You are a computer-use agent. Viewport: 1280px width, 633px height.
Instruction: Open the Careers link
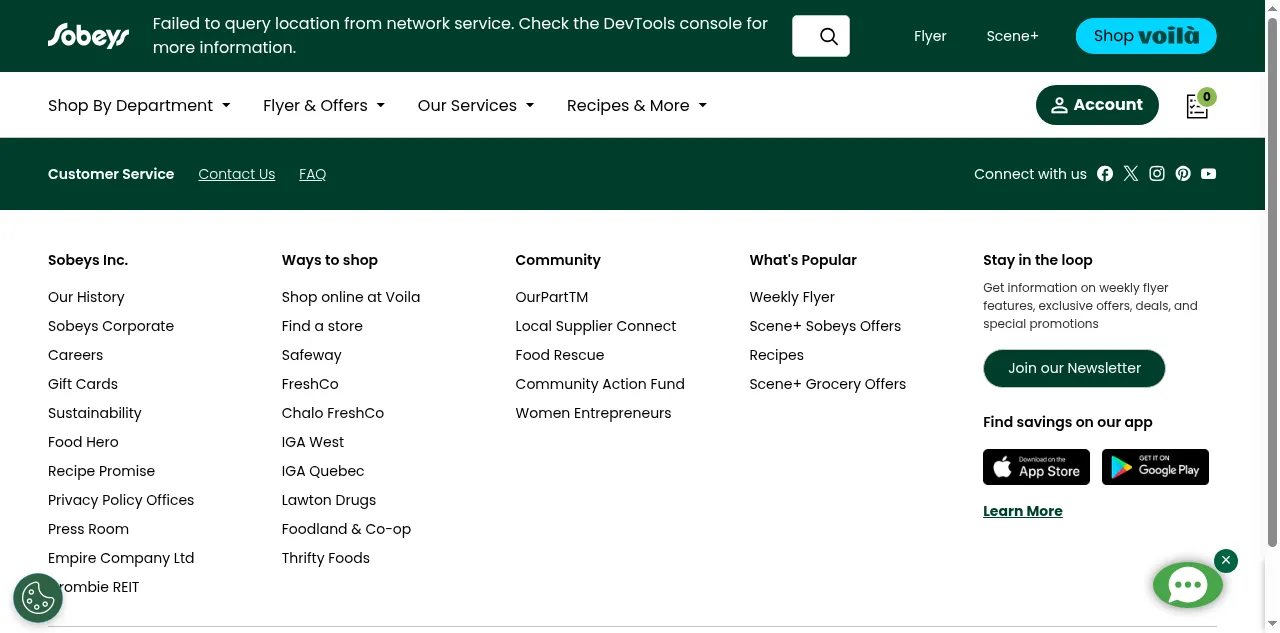[x=75, y=355]
